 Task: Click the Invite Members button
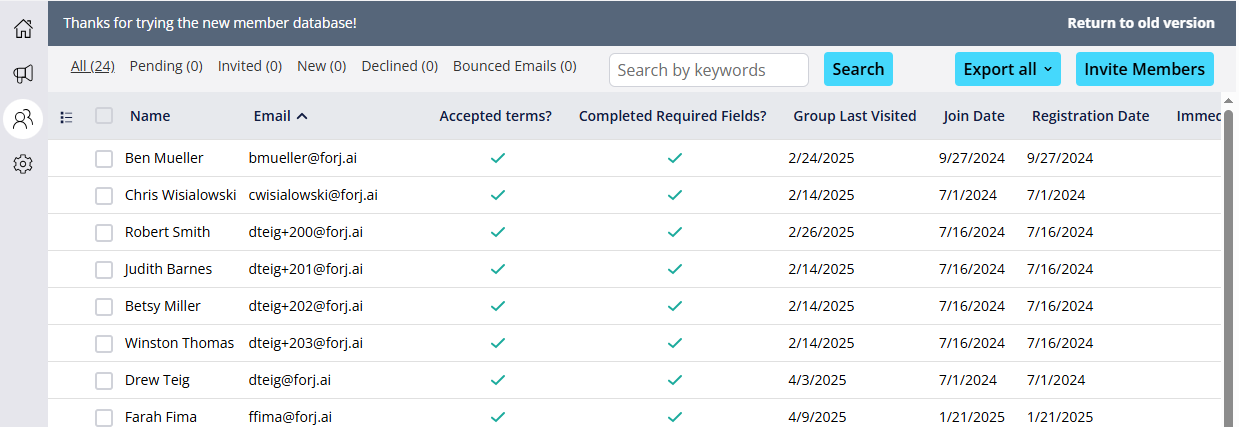[x=1145, y=69]
